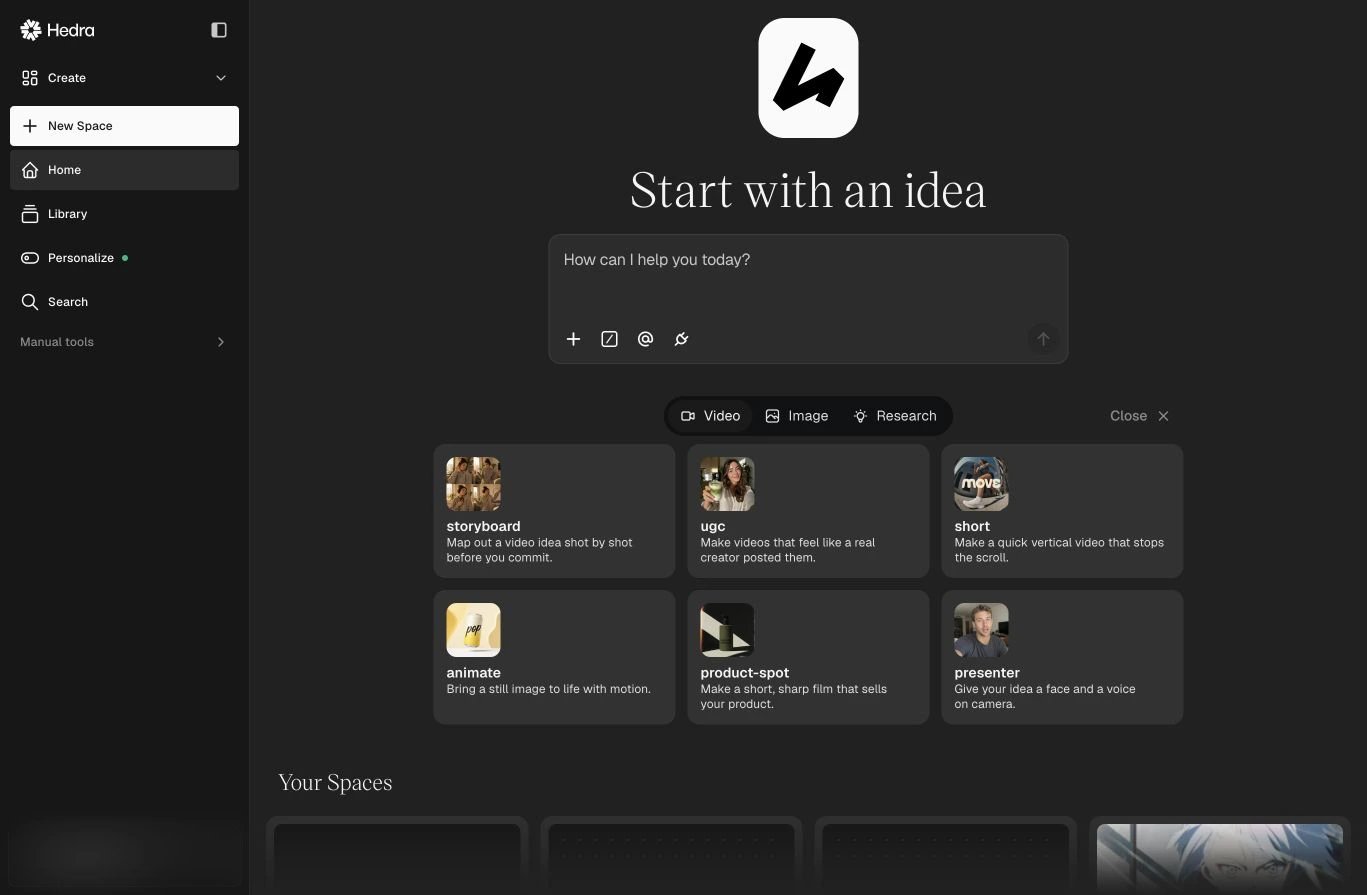Open the Library section
Screen dimensions: 1367x895
124,214
